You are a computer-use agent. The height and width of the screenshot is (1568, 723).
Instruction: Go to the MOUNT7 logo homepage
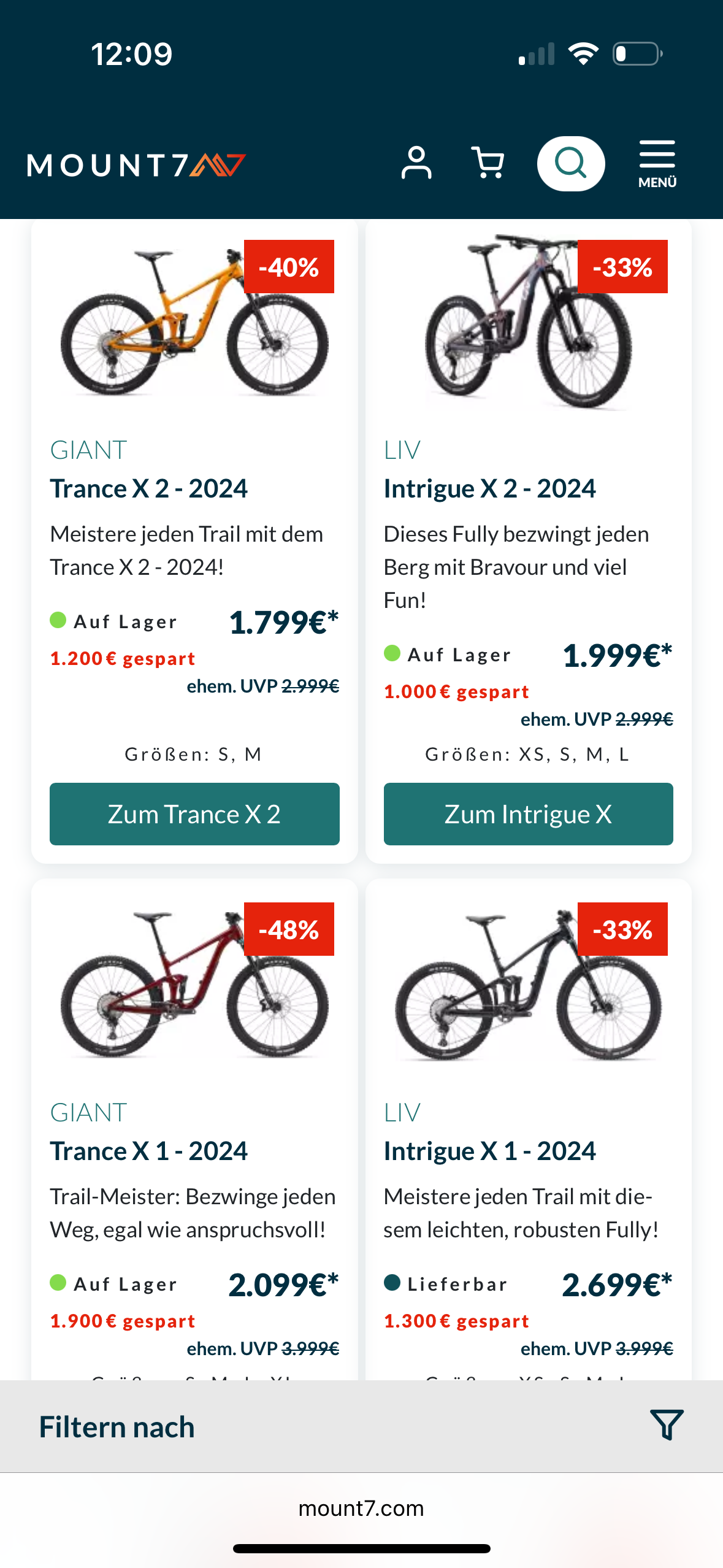pos(137,165)
